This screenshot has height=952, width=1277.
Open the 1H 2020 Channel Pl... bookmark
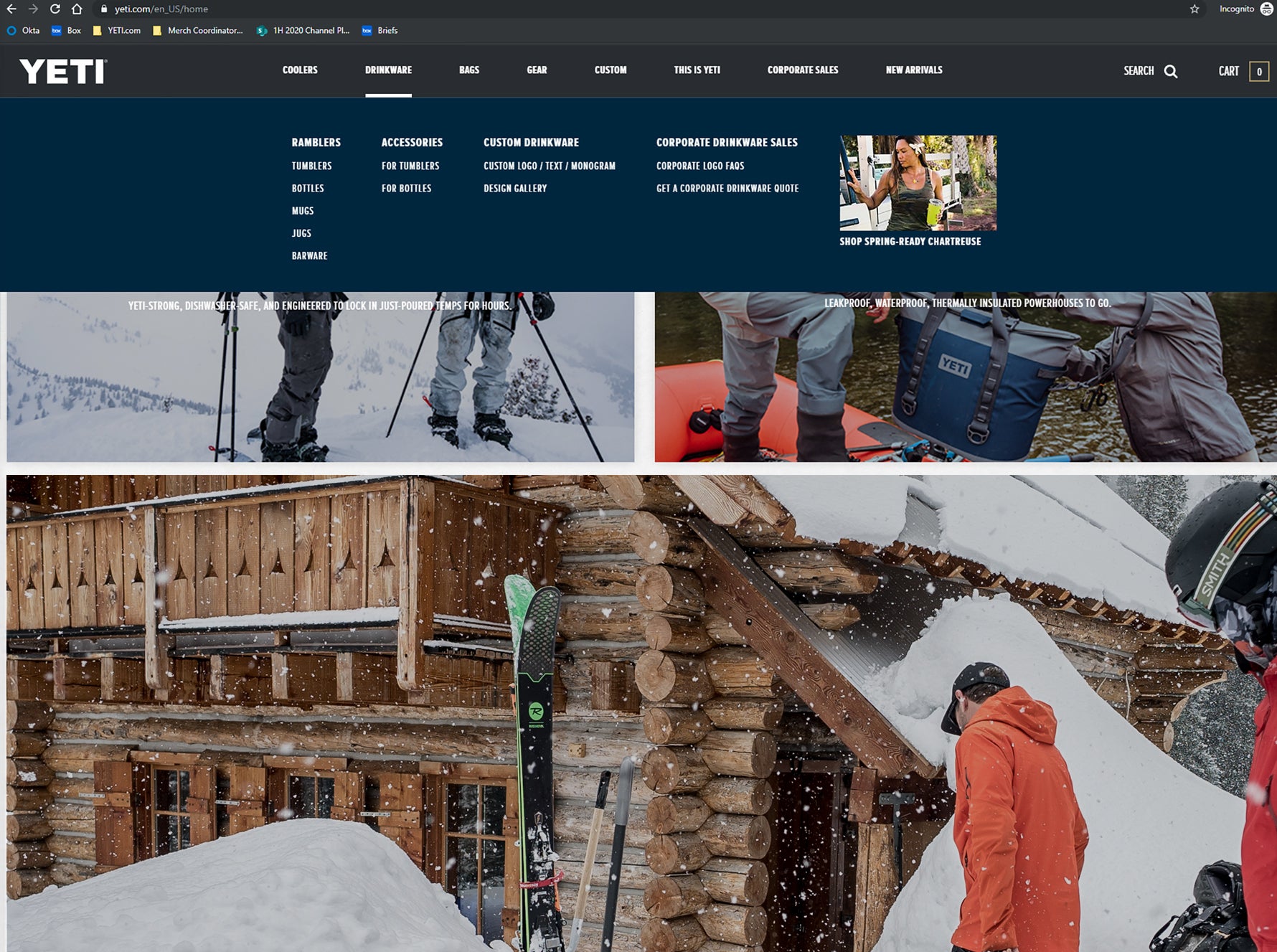pyautogui.click(x=303, y=30)
